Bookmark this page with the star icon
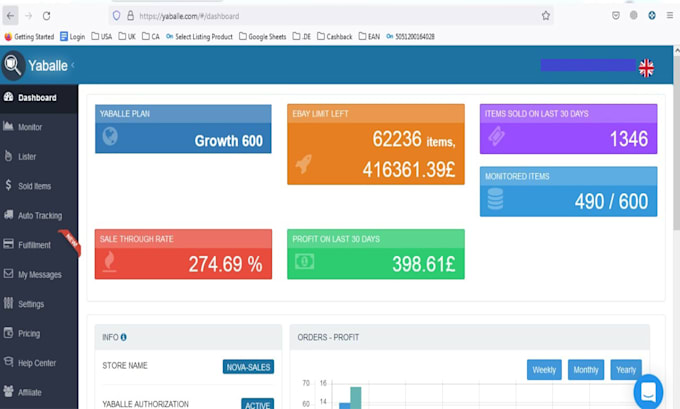680x409 pixels. [546, 16]
